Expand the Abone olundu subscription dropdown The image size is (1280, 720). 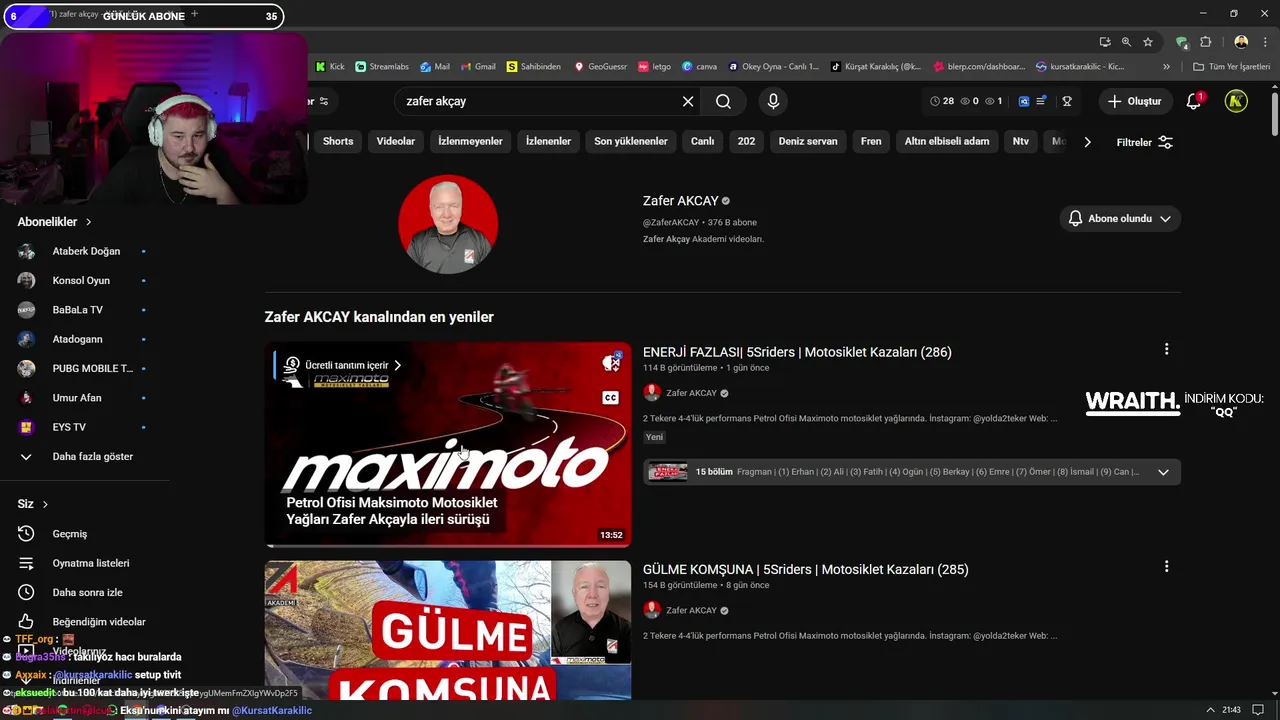pos(1120,218)
